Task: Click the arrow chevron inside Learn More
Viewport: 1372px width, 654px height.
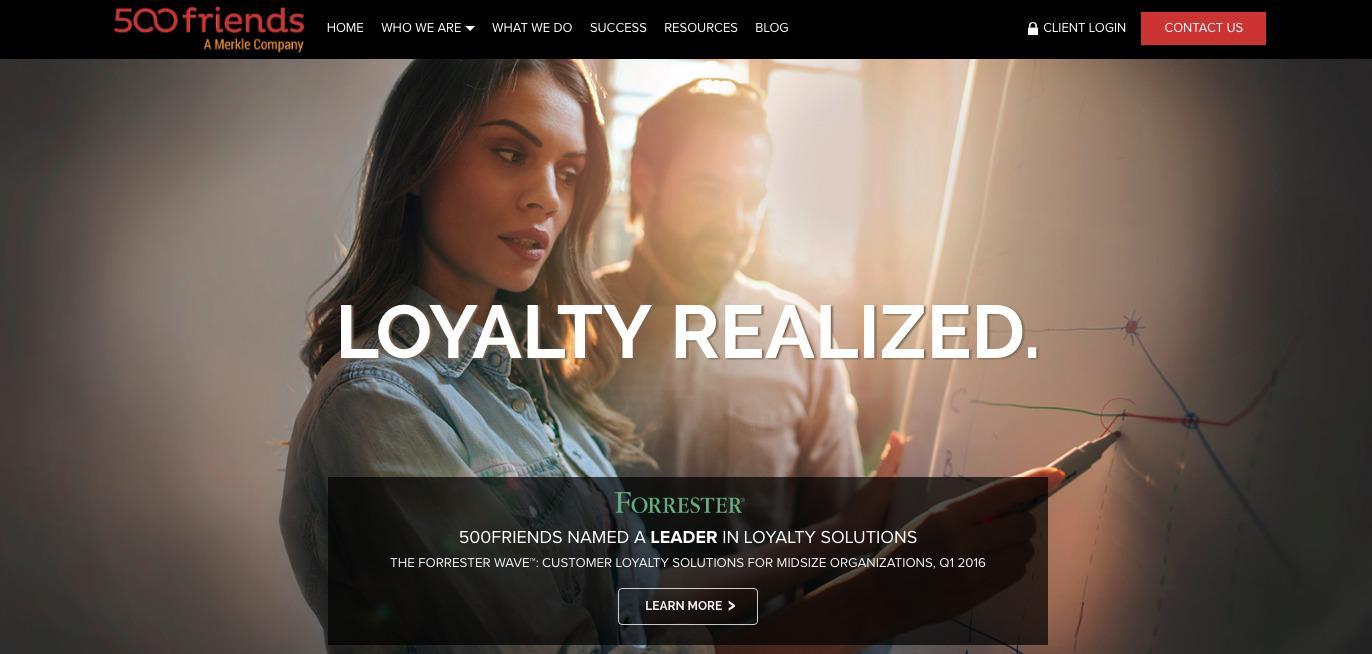Action: (x=731, y=606)
